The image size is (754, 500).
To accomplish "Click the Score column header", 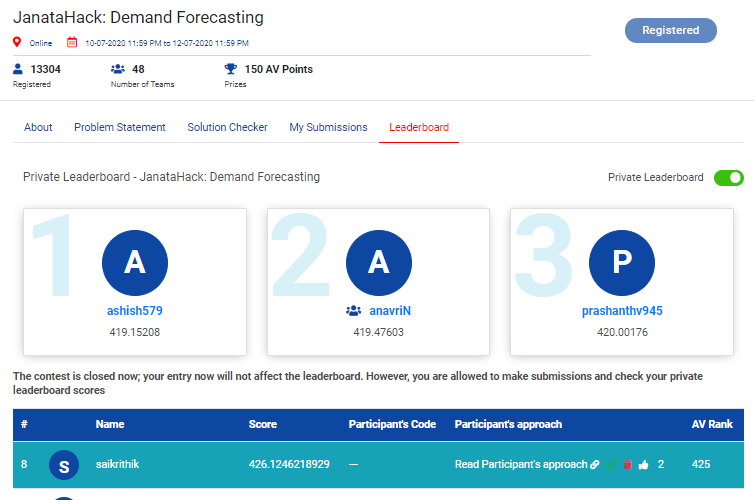I will tap(263, 425).
